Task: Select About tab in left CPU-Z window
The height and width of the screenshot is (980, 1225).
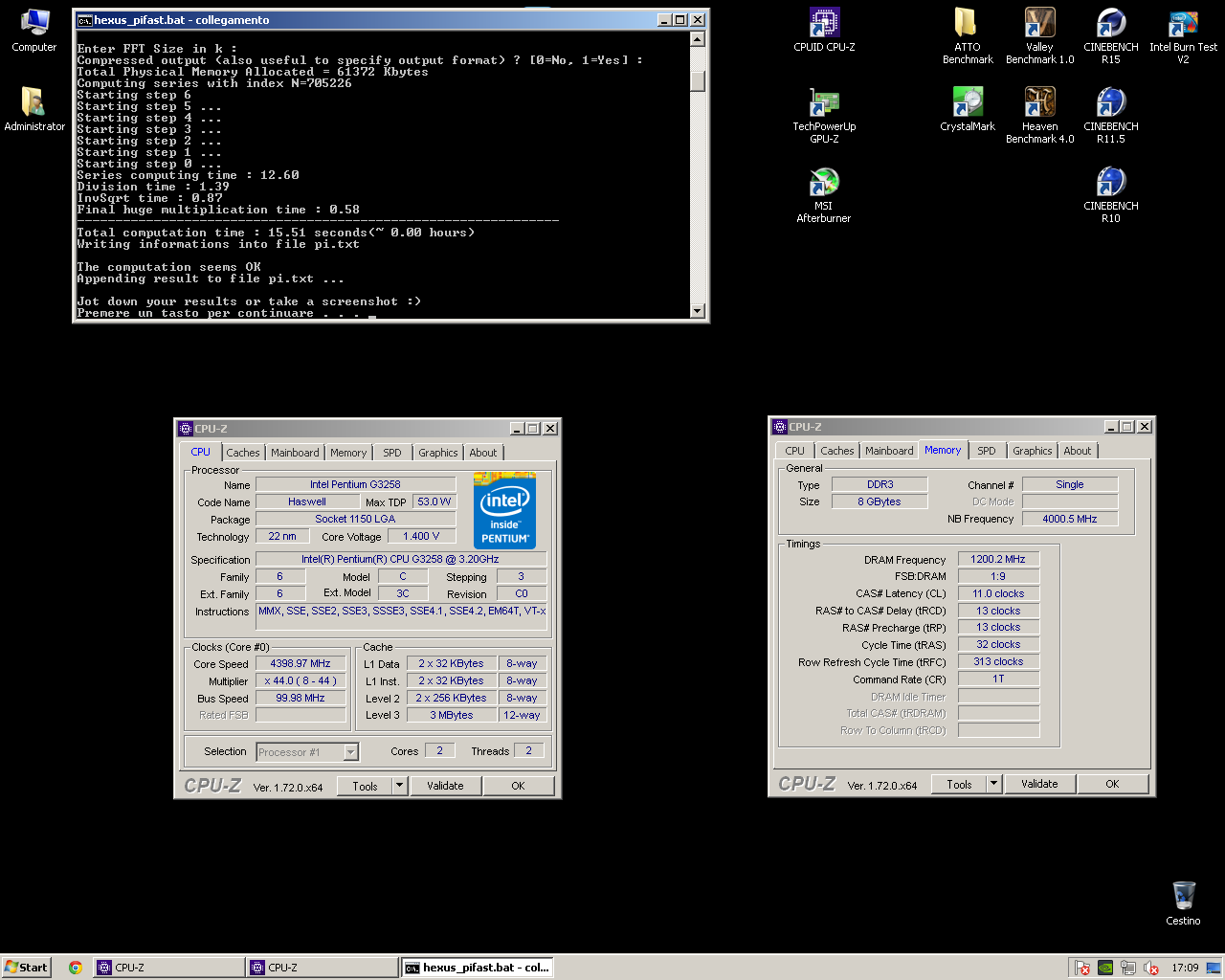Action: 483,453
